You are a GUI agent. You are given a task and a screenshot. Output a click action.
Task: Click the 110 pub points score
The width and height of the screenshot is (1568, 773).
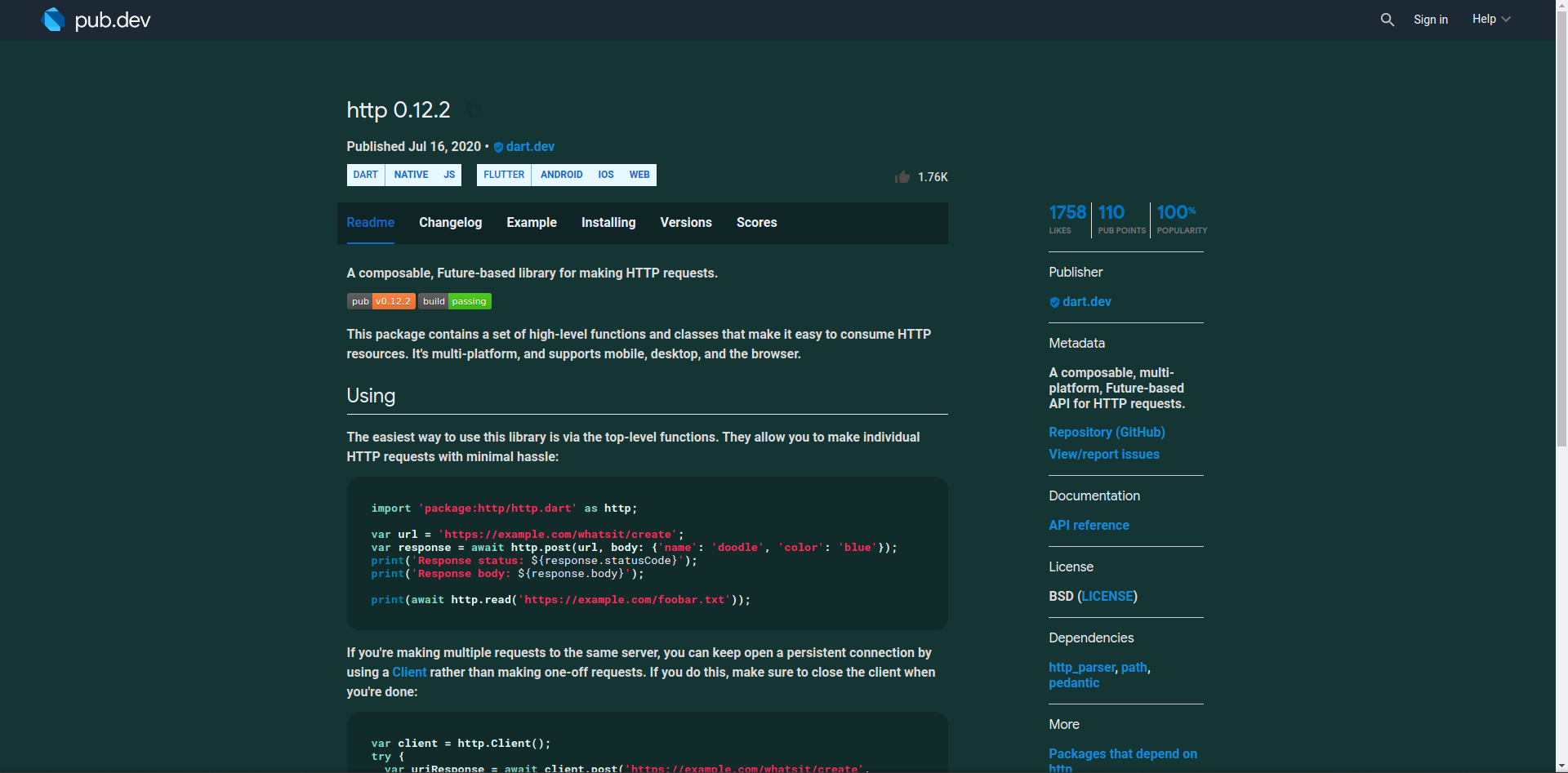tap(1121, 220)
